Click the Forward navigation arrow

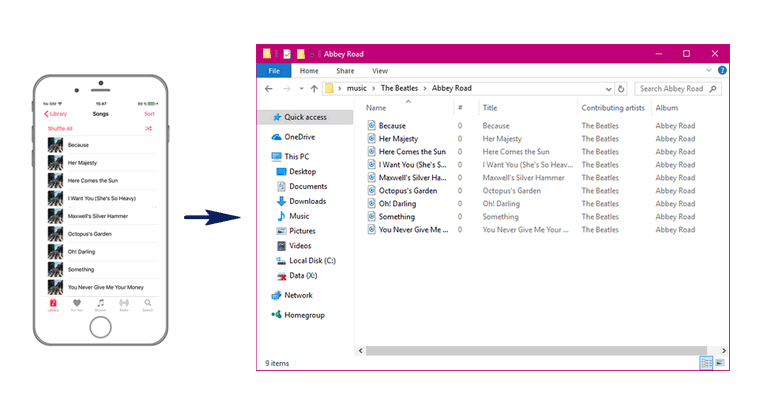[x=286, y=89]
